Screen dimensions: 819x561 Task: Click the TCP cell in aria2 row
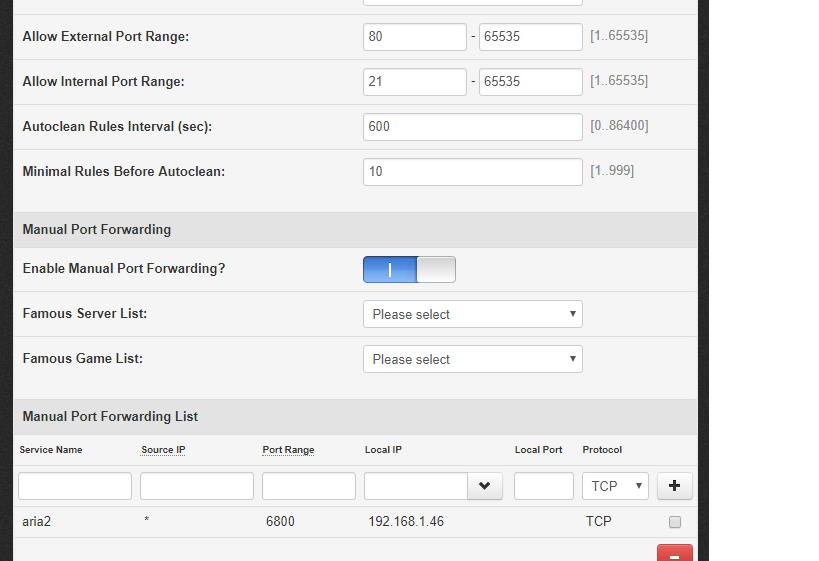pos(599,521)
